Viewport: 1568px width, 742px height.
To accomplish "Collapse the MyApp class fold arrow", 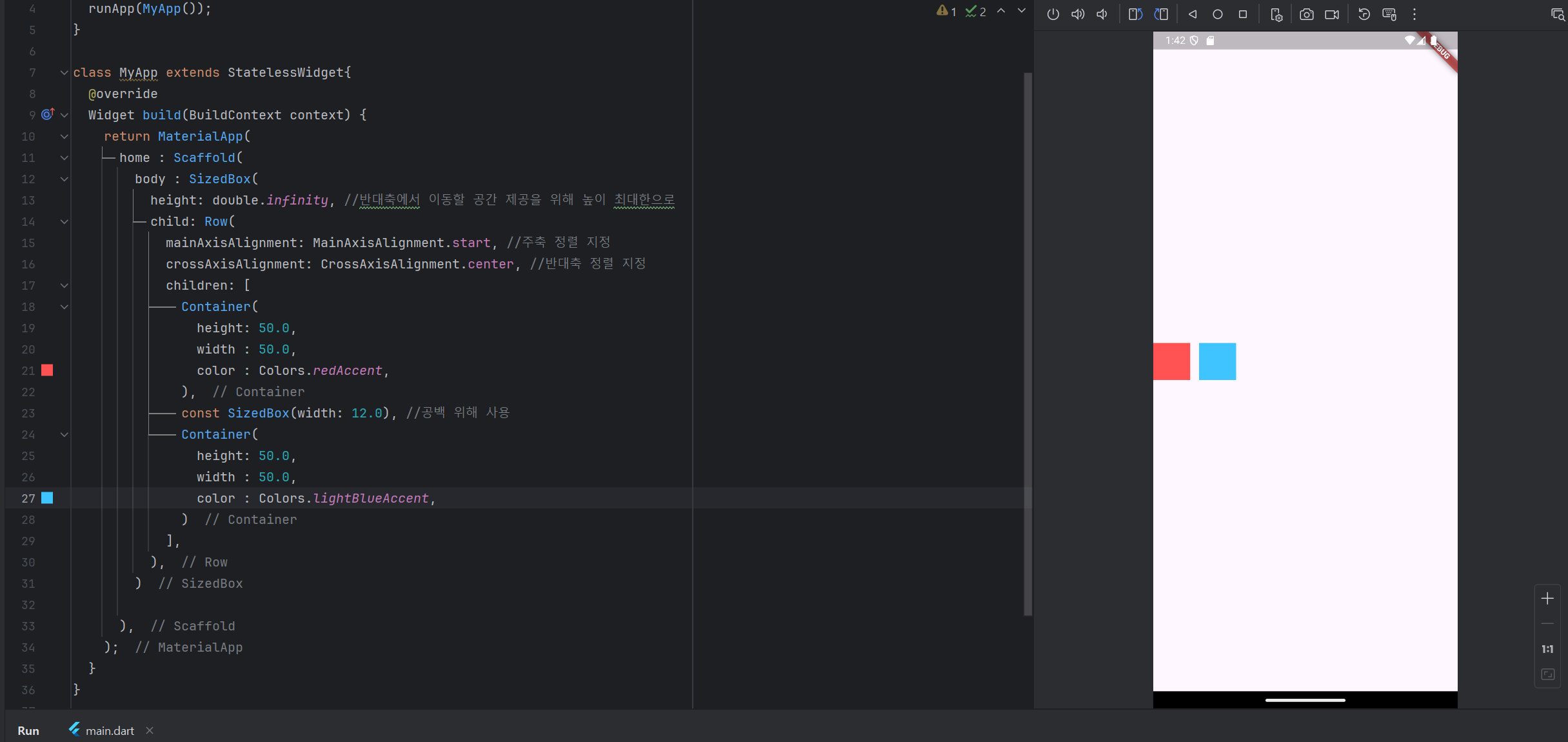I will [64, 72].
